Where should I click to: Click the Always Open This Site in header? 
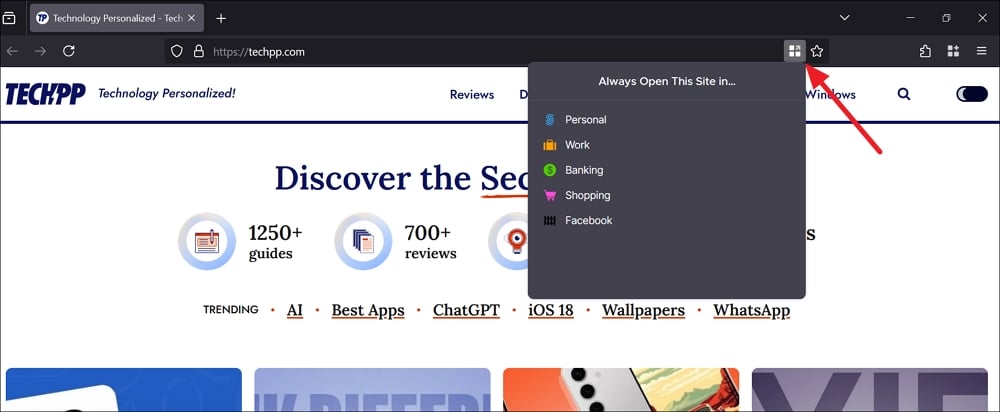[666, 82]
